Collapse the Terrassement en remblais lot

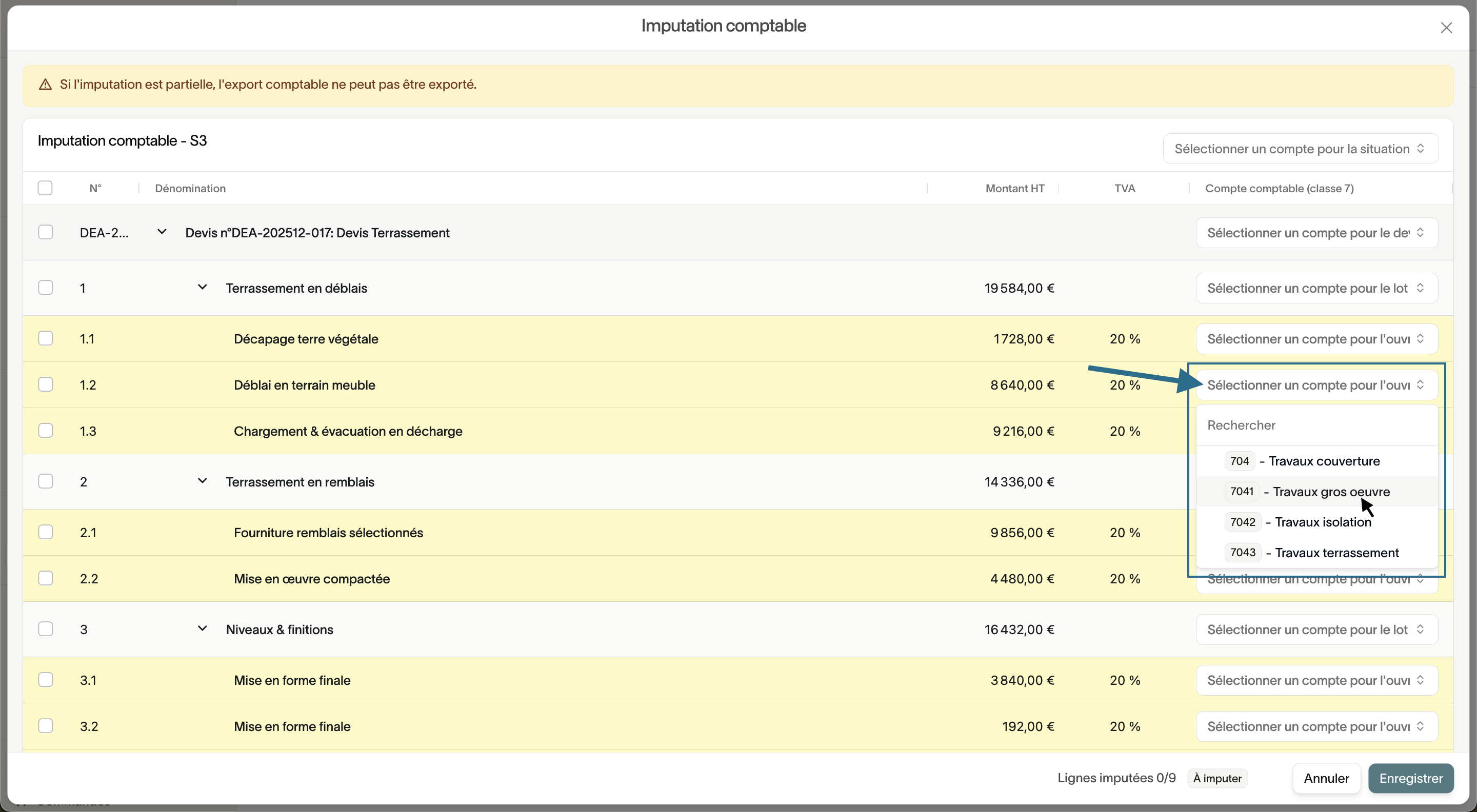click(x=202, y=481)
